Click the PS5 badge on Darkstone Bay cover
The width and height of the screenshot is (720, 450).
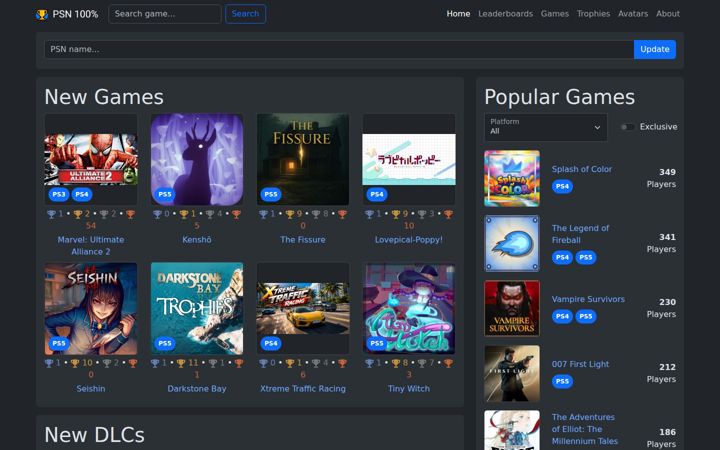click(x=165, y=343)
